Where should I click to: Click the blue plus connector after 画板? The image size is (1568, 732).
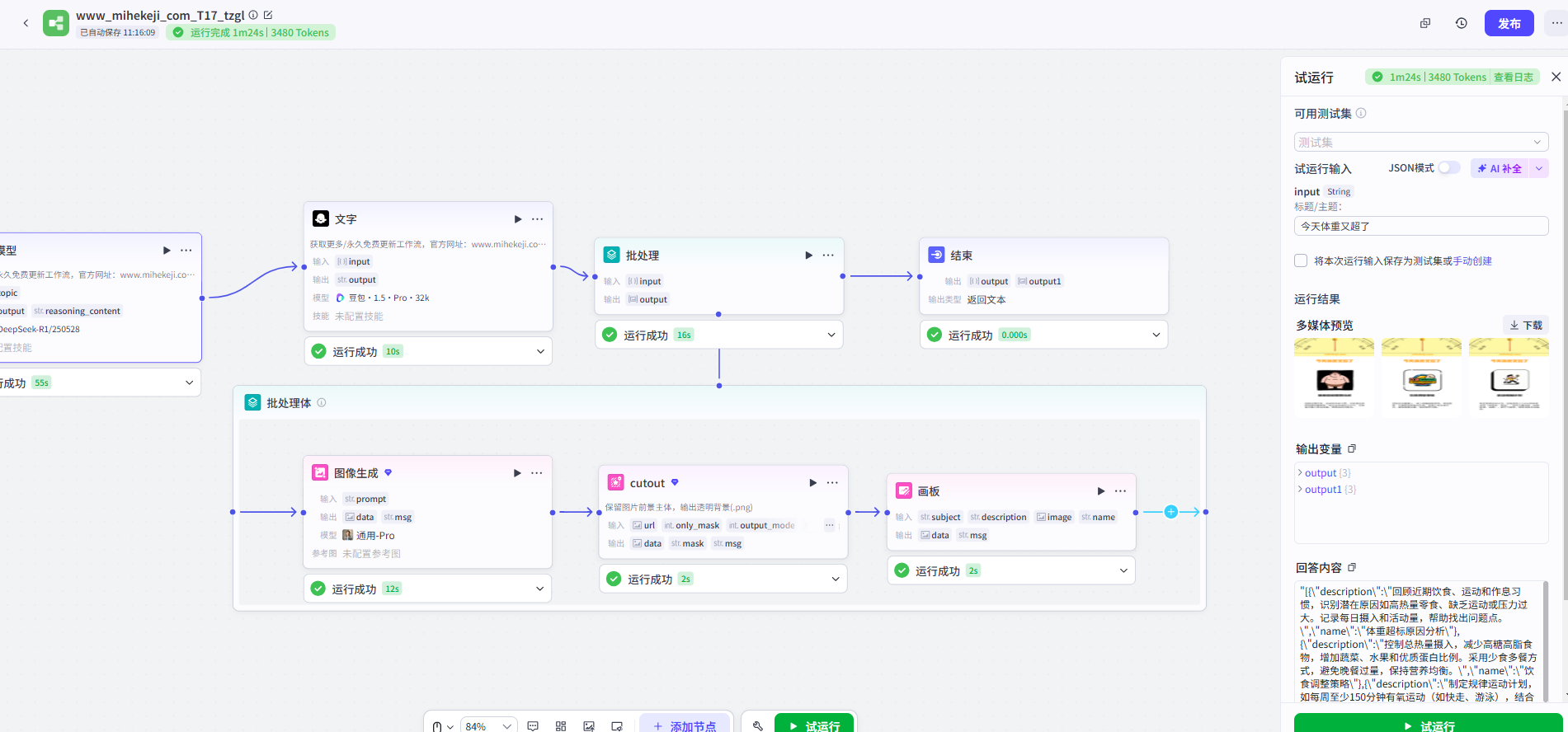[x=1170, y=512]
